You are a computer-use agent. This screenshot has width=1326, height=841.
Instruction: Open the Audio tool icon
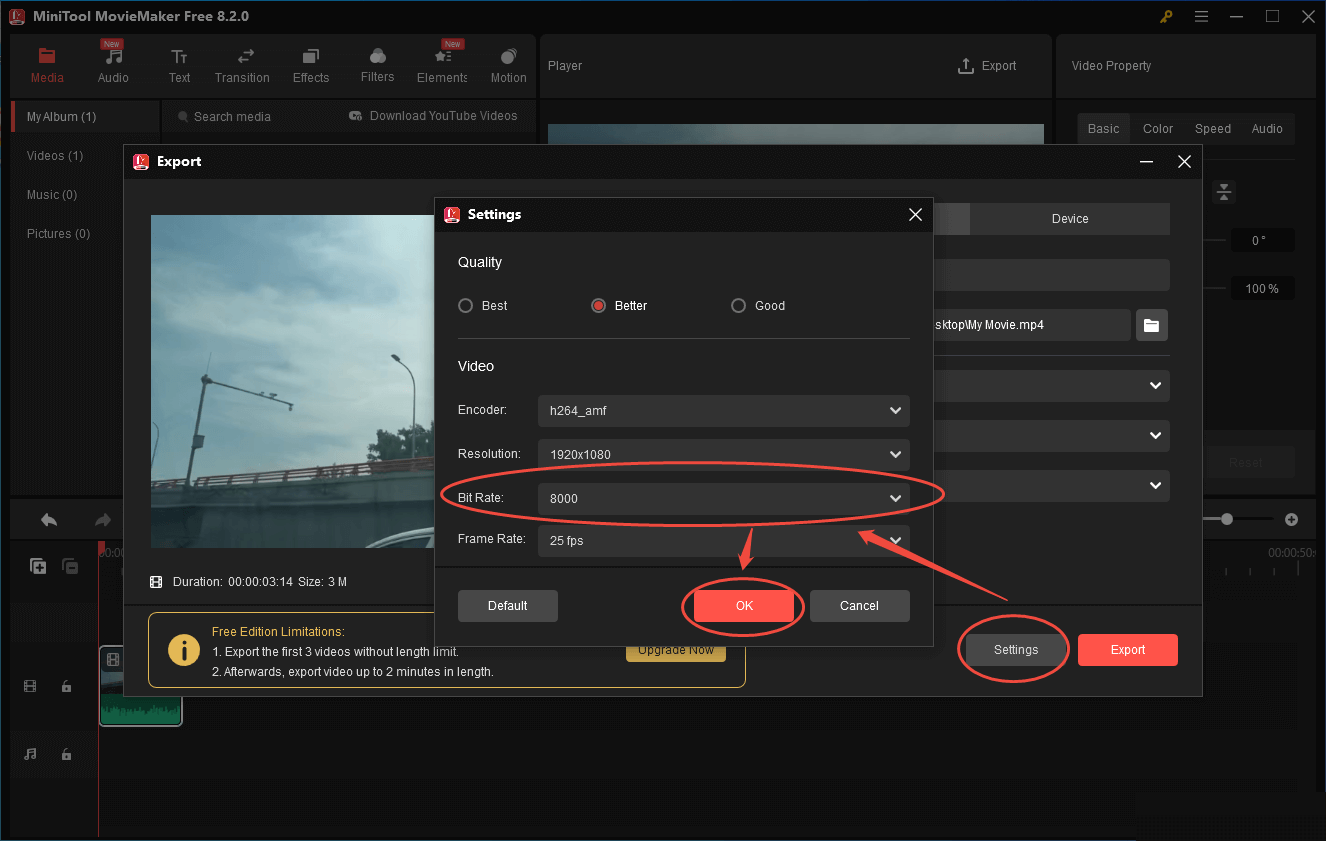pyautogui.click(x=113, y=57)
